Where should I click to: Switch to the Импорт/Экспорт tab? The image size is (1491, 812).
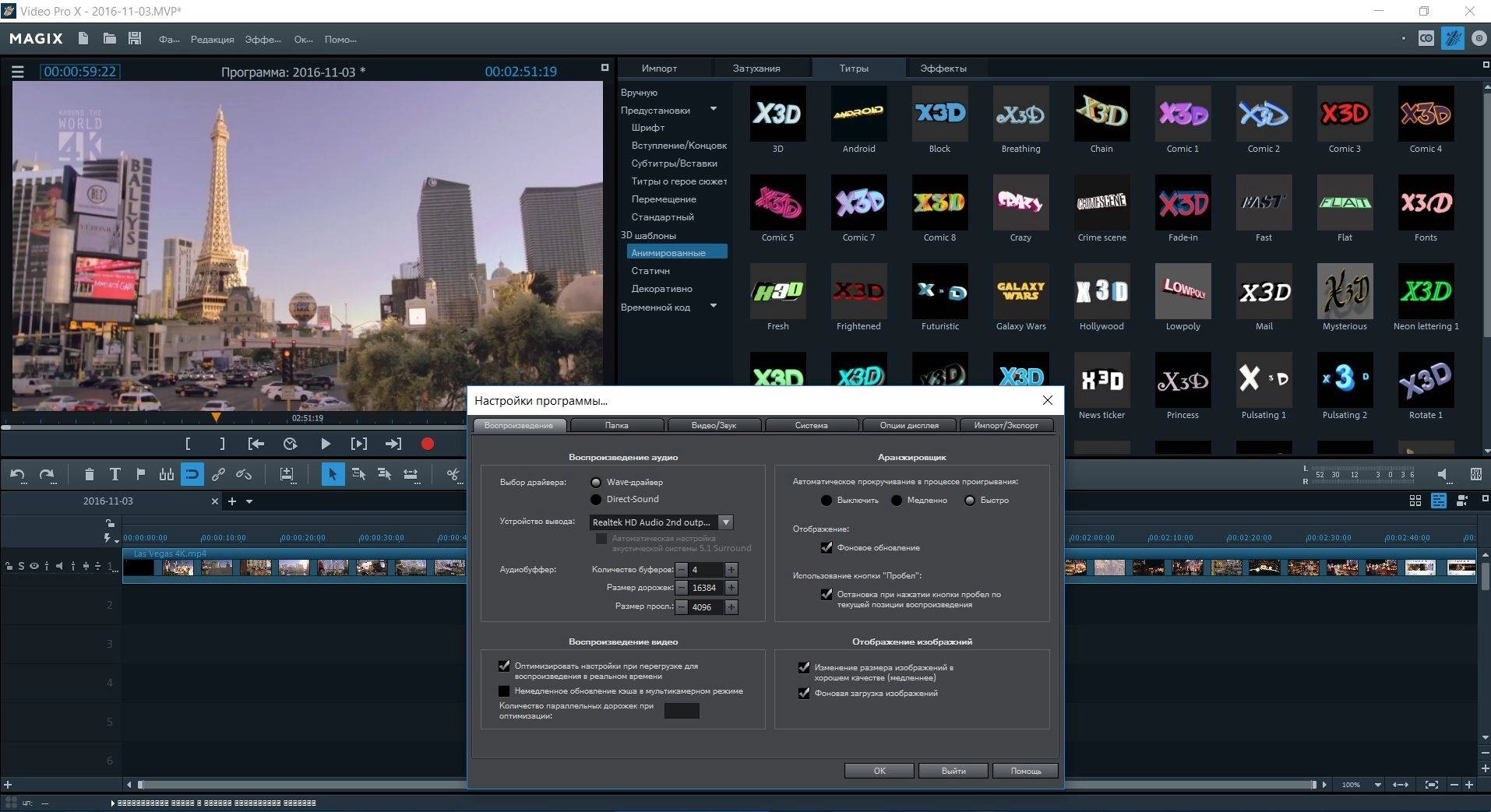tap(1006, 425)
